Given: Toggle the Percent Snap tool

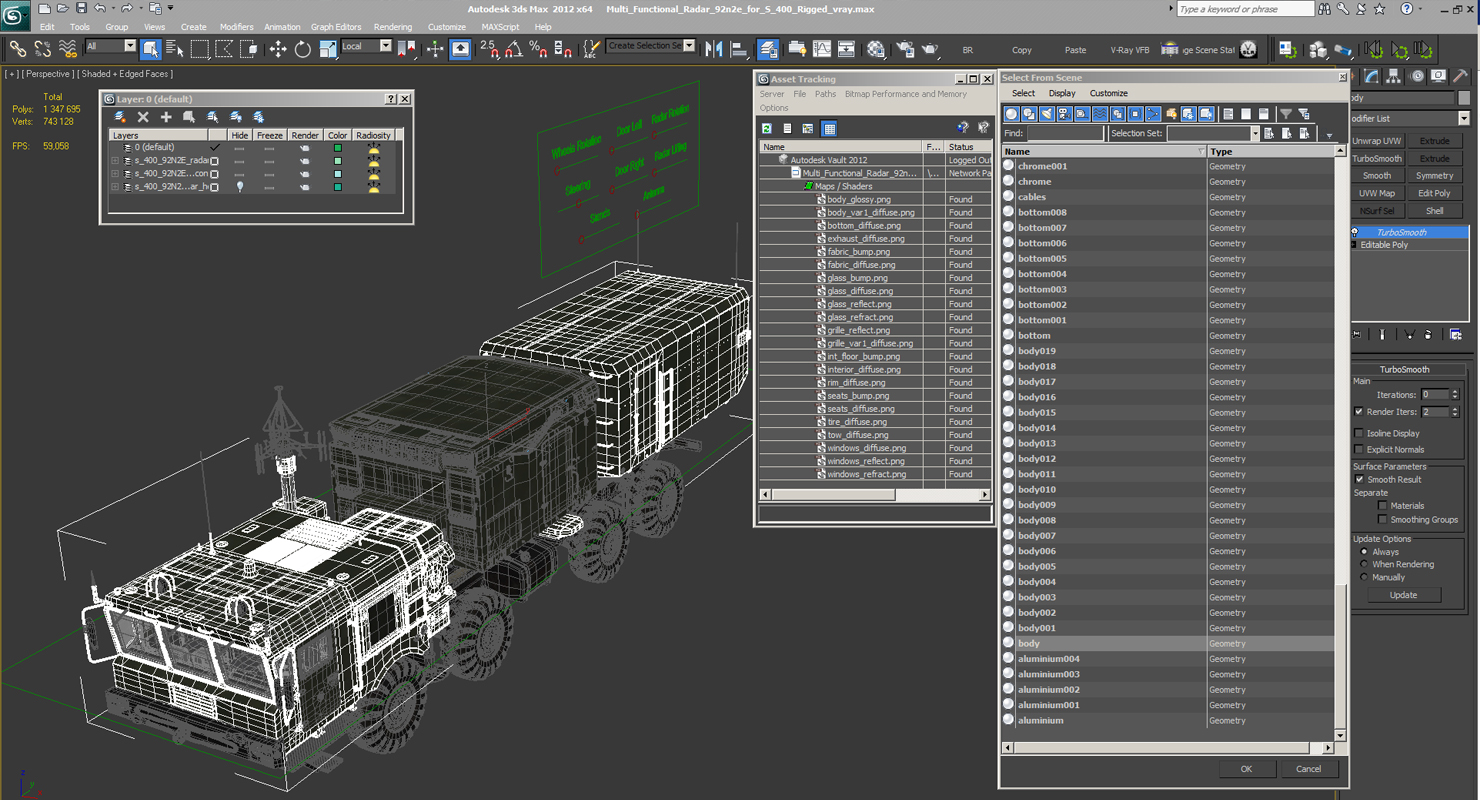Looking at the screenshot, I should (x=538, y=49).
